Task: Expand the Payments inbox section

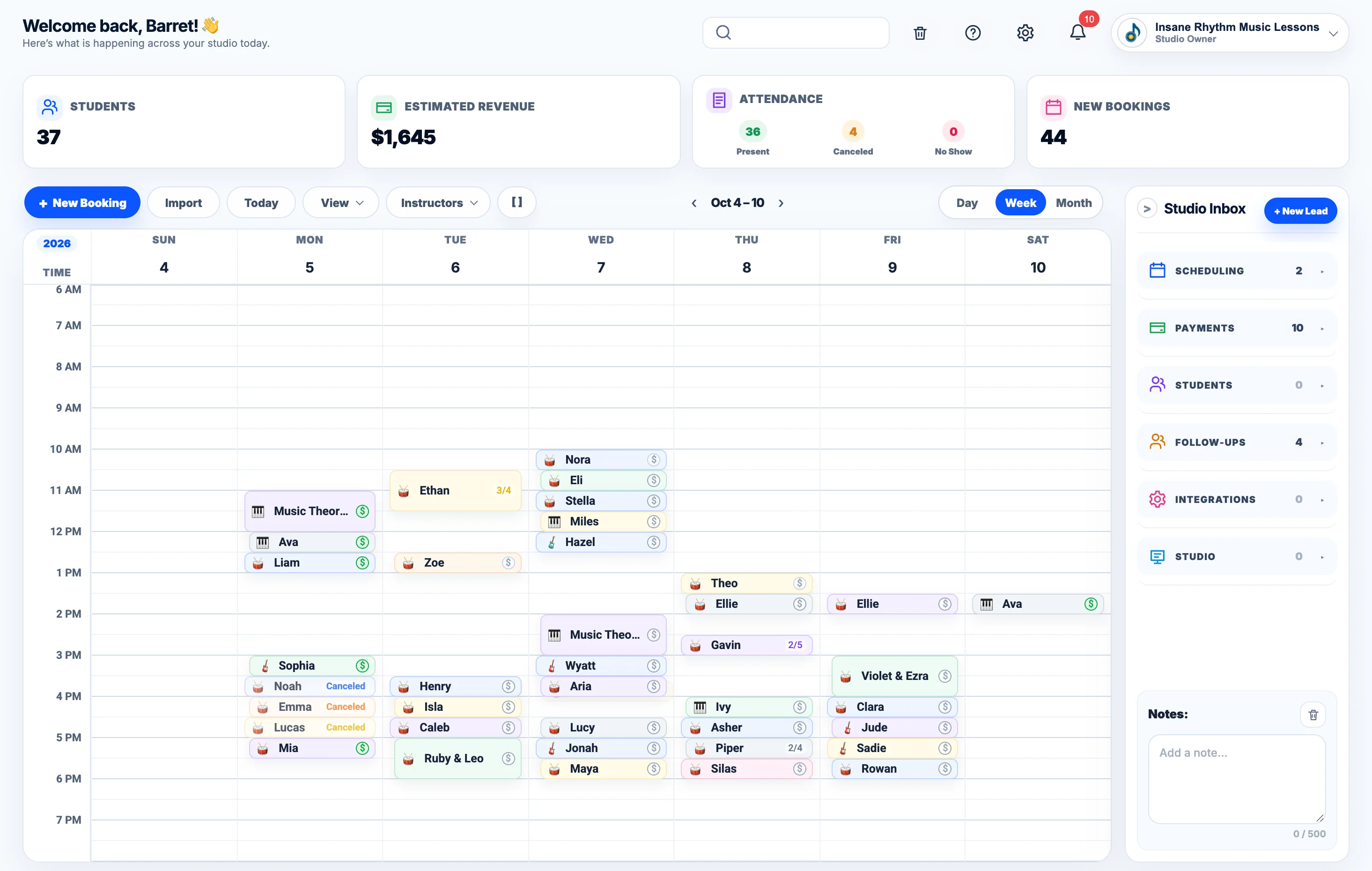Action: click(x=1237, y=328)
